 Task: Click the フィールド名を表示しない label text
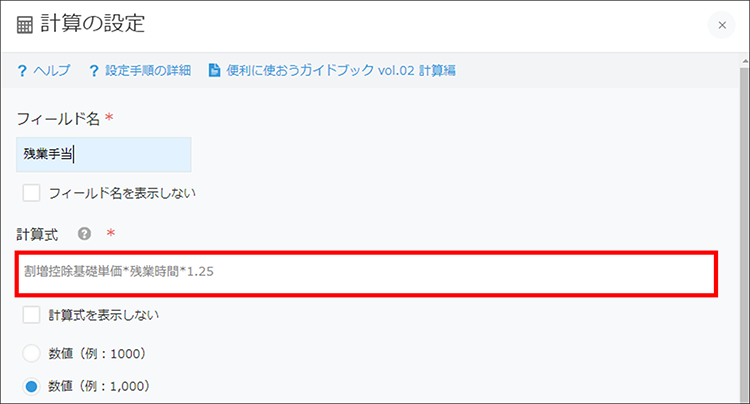pos(122,193)
